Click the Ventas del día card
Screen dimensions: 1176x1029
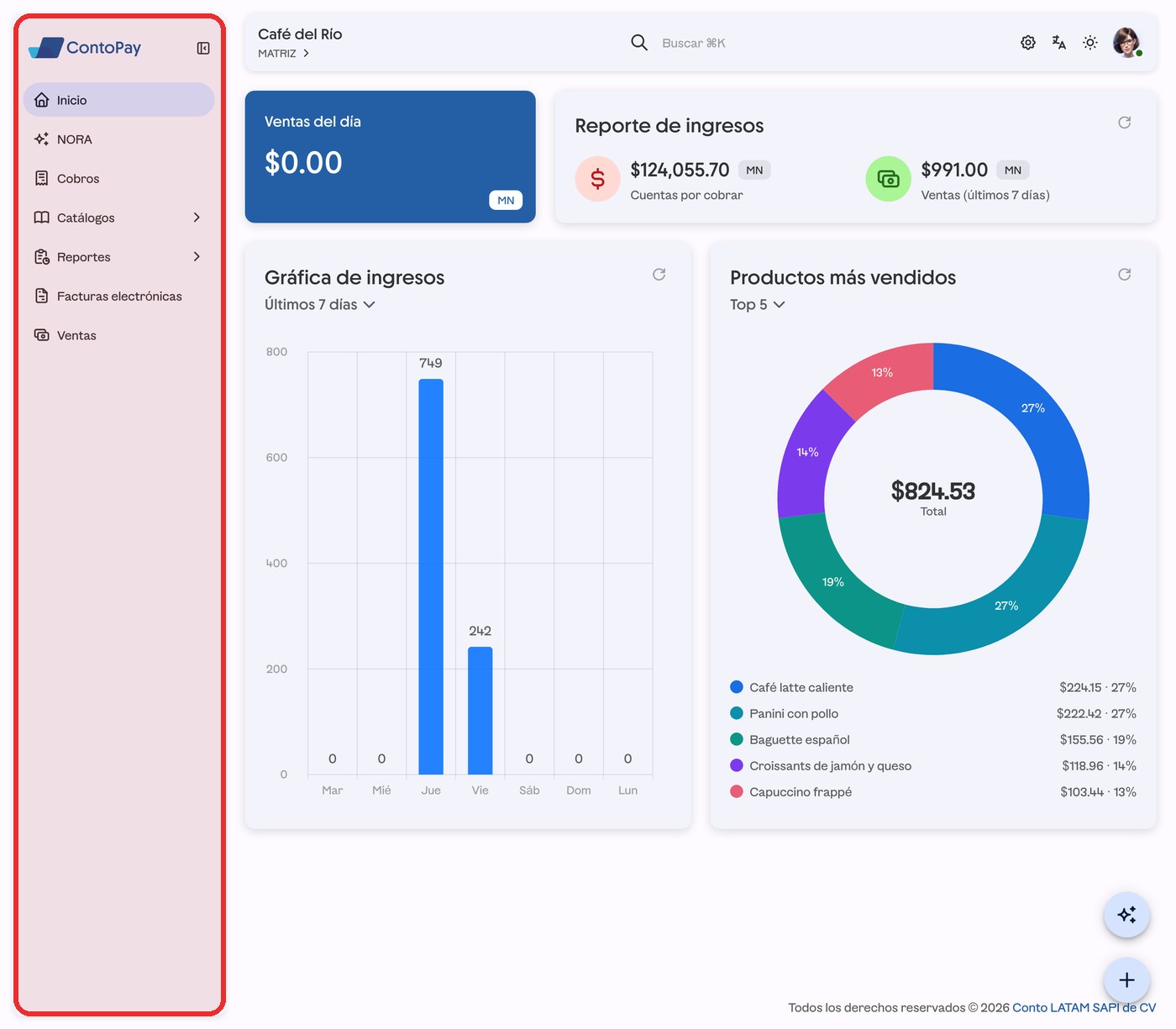(x=391, y=157)
